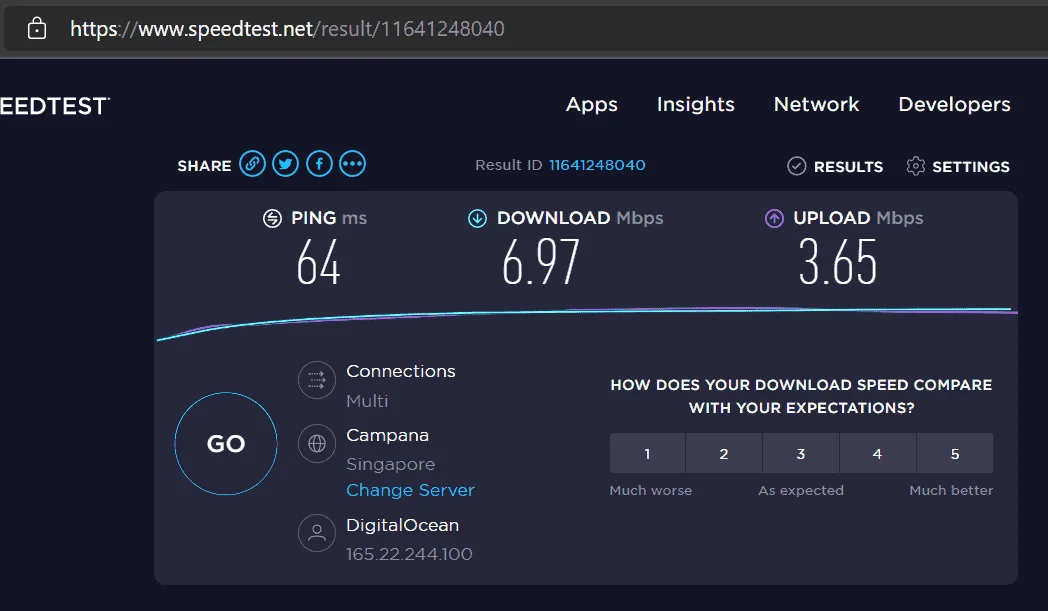The width and height of the screenshot is (1048, 611).
Task: Click the download value 6.97
Action: coord(541,263)
